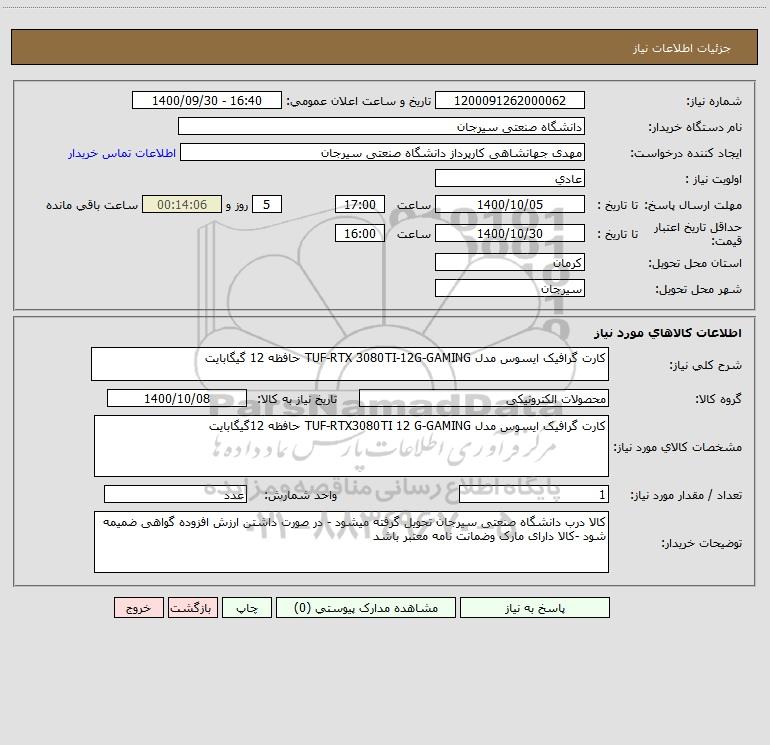Click requester field مهدی جهانشاهی کارپرداز
Screen dimensions: 770x745
coord(382,152)
